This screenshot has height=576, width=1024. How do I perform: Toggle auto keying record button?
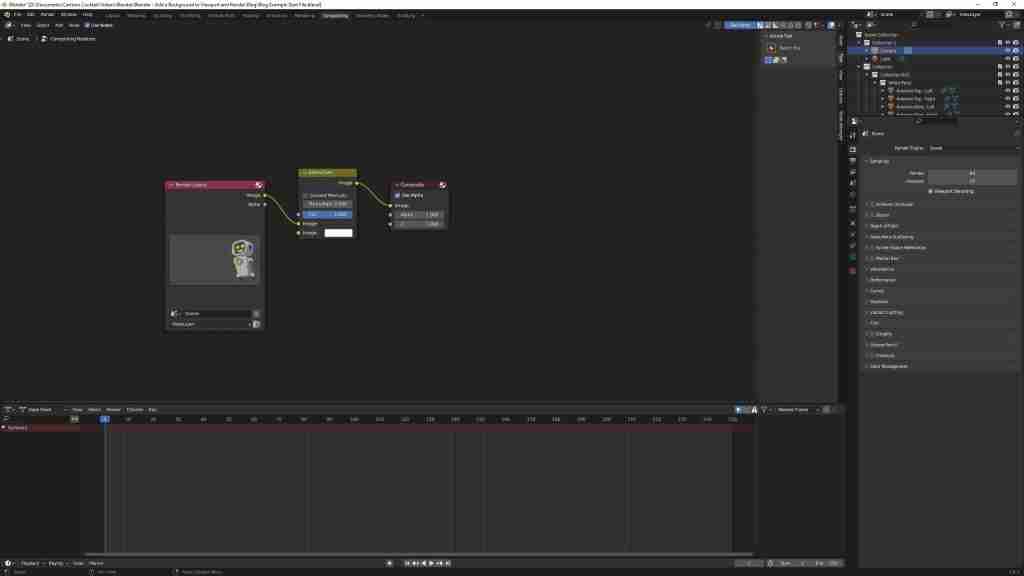389,563
